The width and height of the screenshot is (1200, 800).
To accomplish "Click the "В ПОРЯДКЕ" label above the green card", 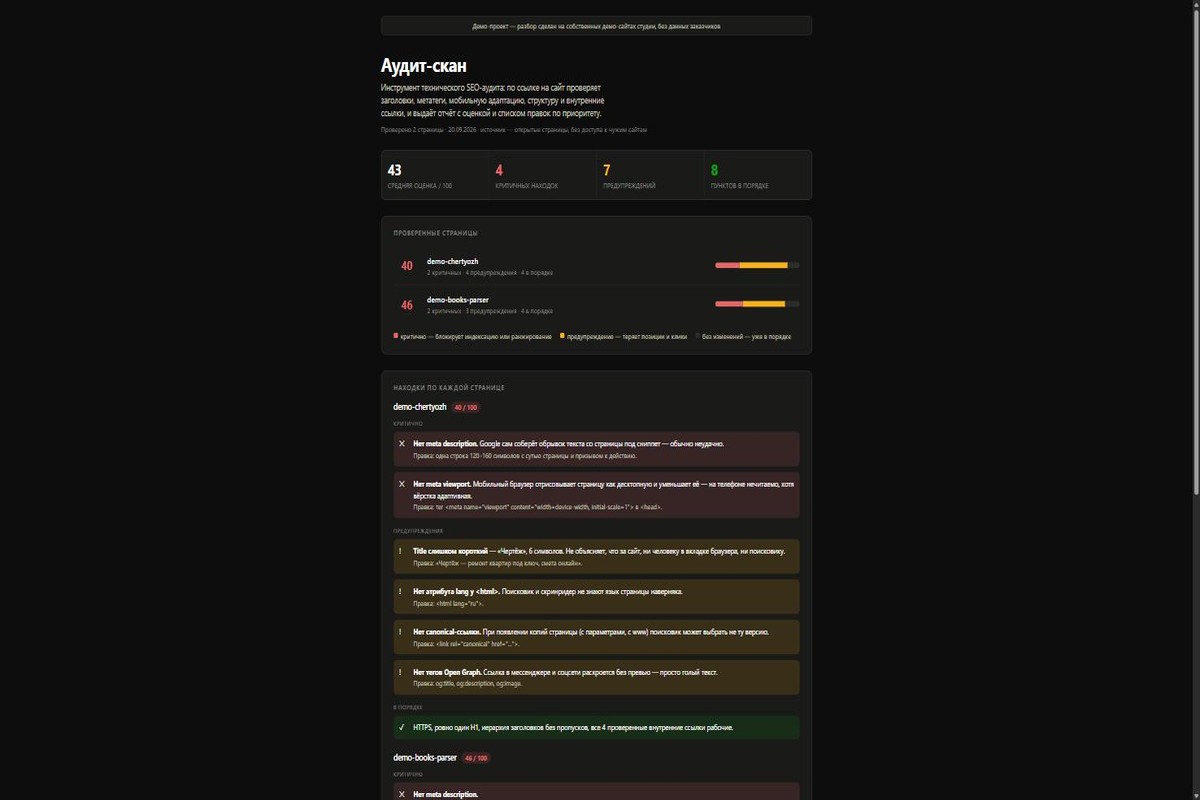I will [408, 707].
